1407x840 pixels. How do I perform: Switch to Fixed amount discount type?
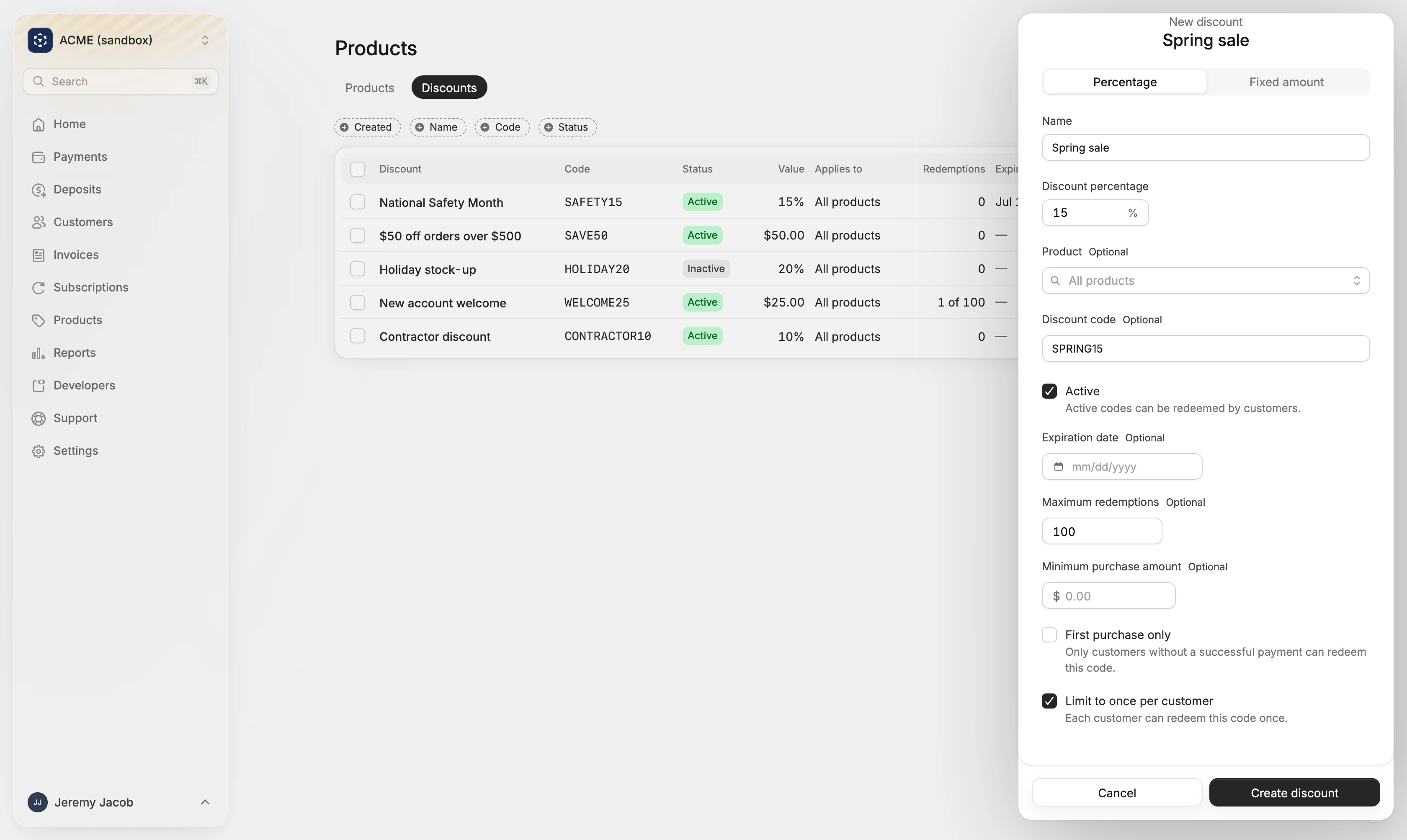[1286, 82]
